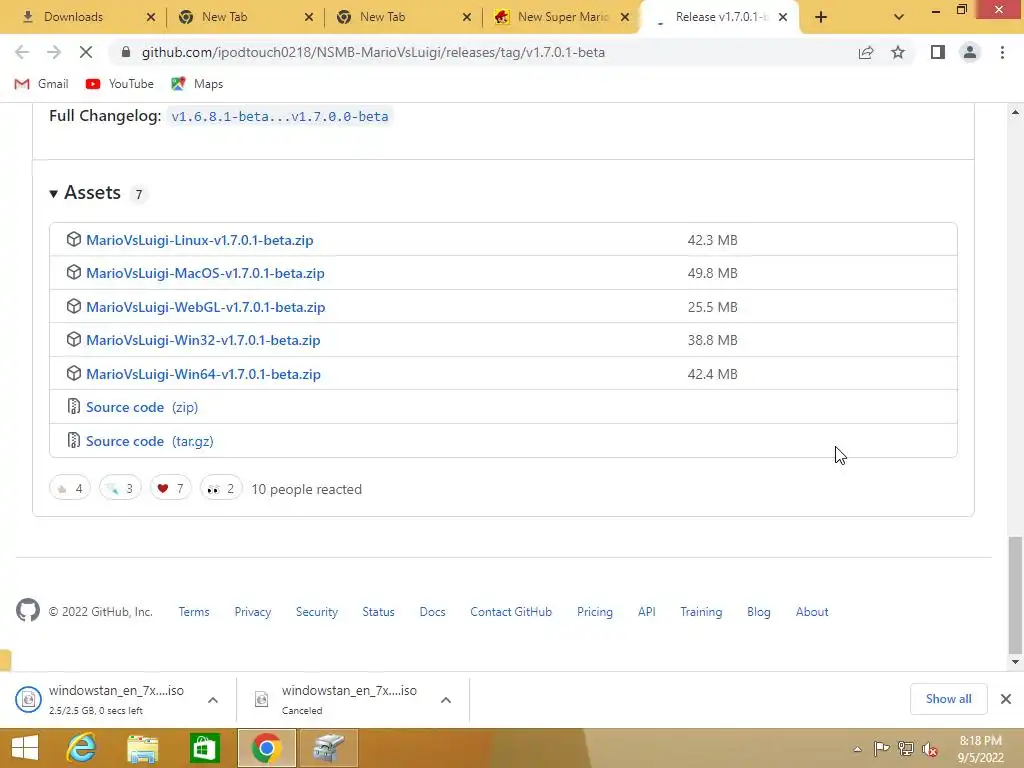Viewport: 1024px width, 768px height.
Task: Download MarioVsLuigi-Win32 zip
Action: (x=203, y=340)
